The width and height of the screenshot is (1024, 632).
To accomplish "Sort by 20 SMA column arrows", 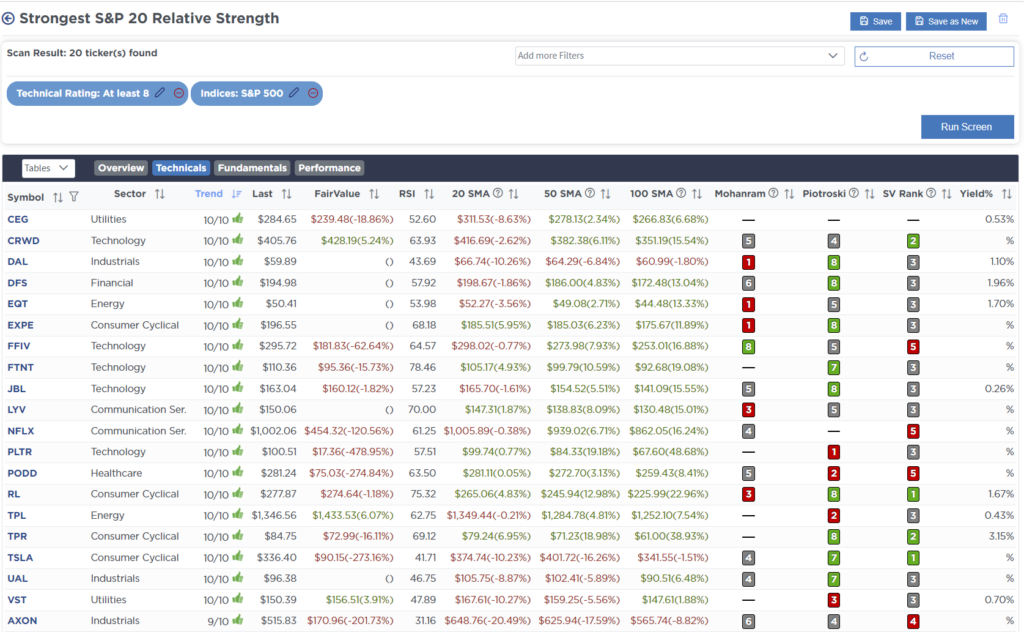I will point(513,194).
